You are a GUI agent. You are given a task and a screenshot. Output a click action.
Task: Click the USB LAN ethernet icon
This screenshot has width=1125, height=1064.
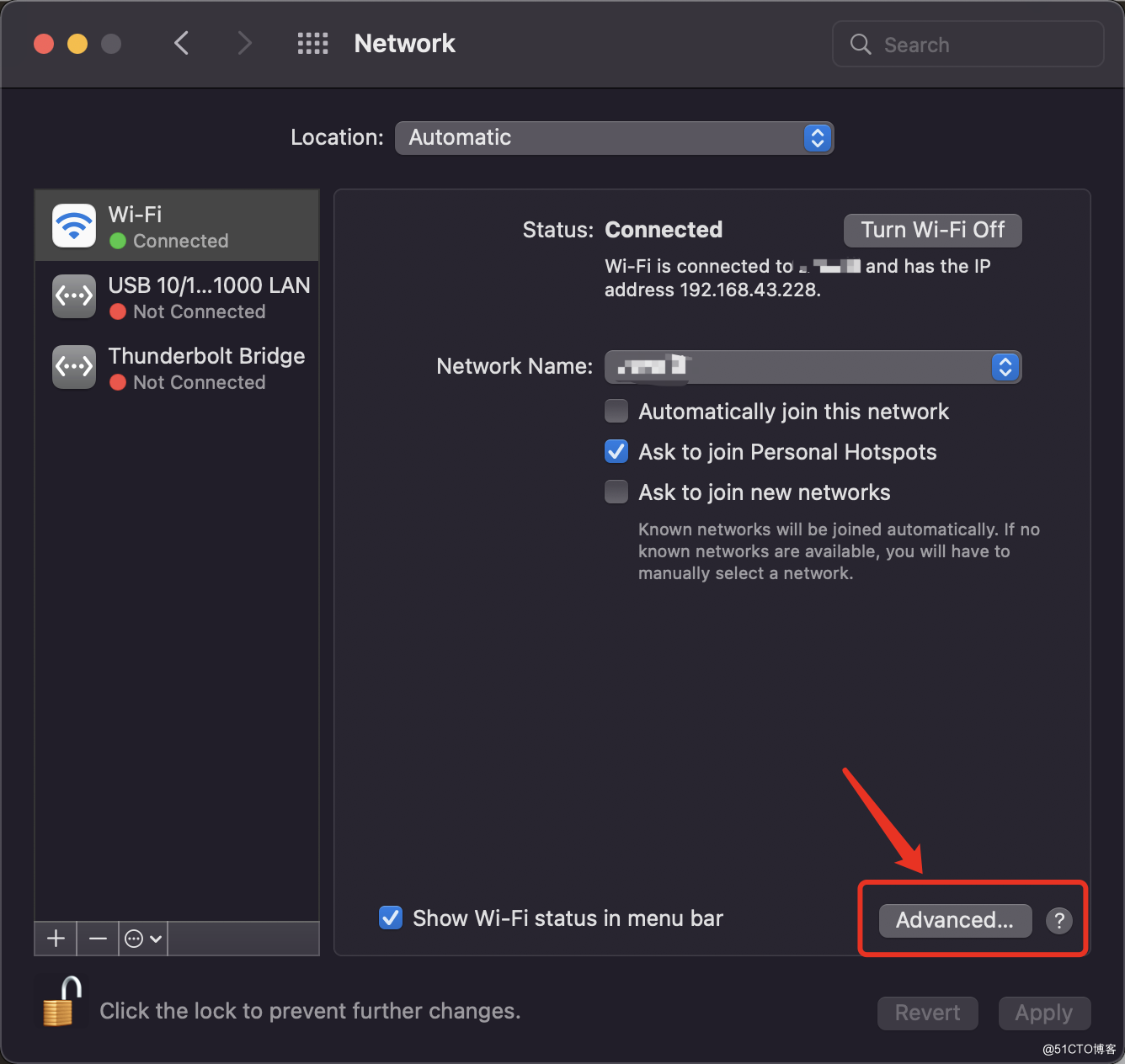coord(74,296)
